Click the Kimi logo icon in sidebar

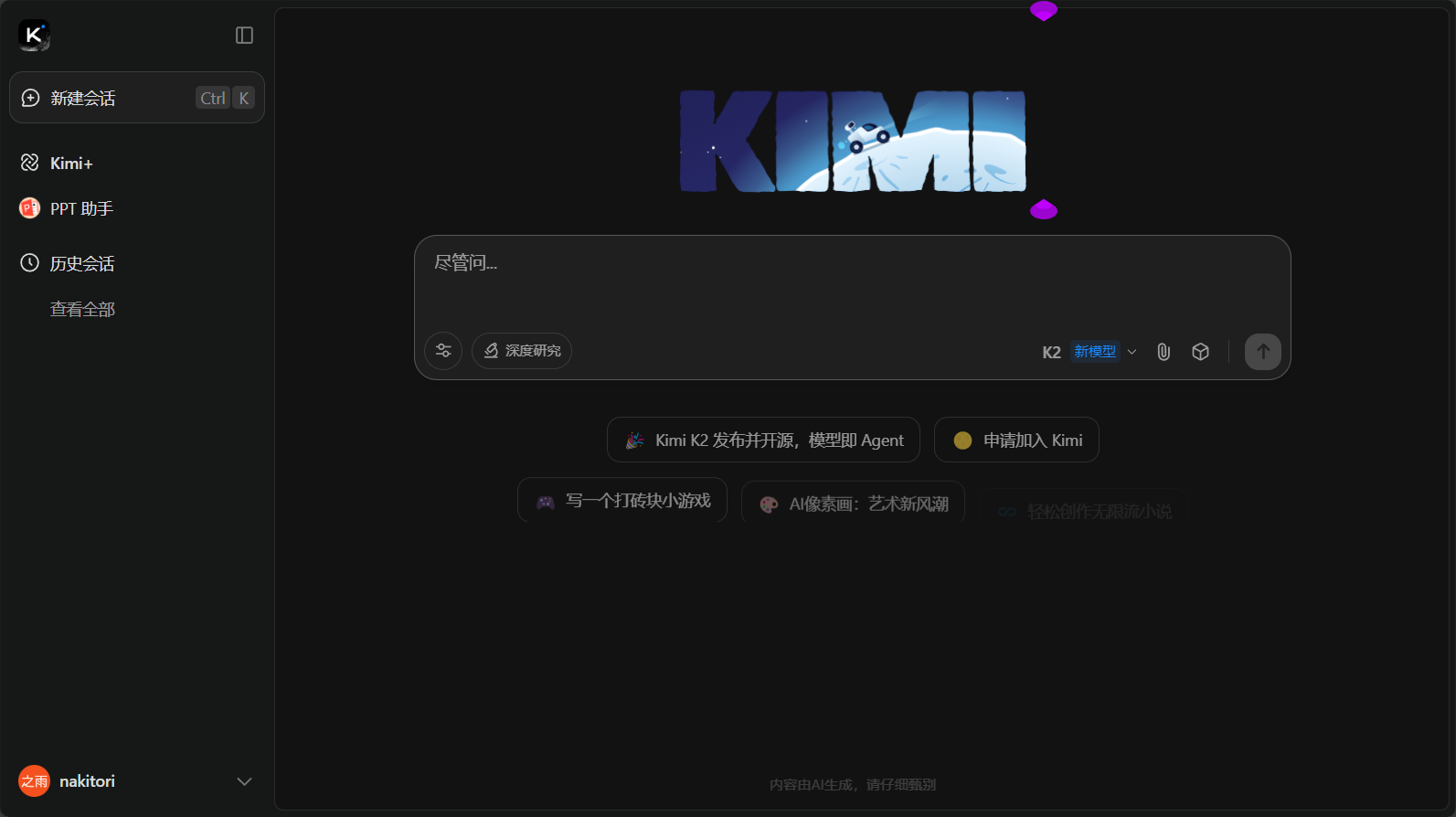[x=34, y=35]
